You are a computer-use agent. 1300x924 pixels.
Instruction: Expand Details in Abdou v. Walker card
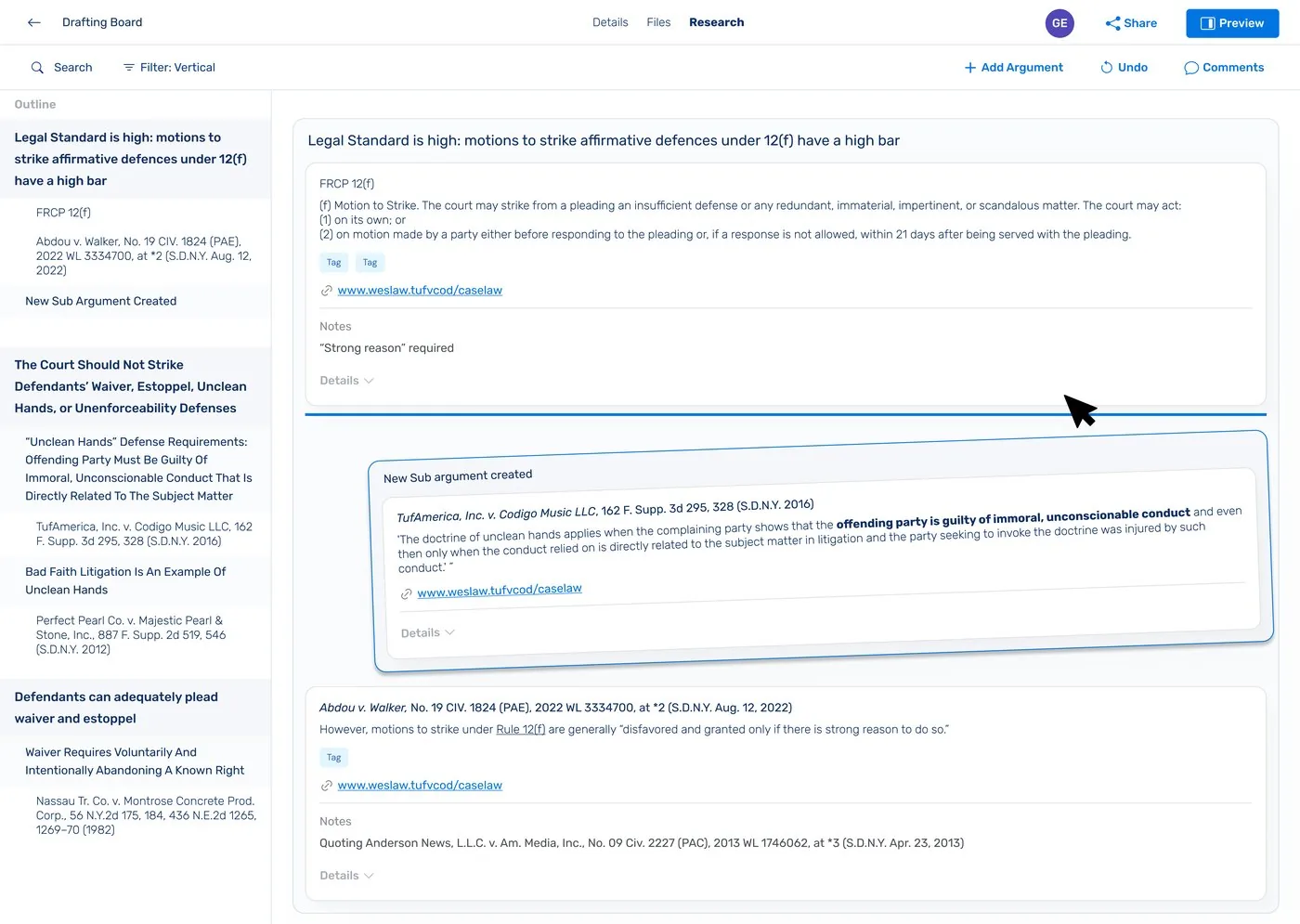pyautogui.click(x=346, y=876)
